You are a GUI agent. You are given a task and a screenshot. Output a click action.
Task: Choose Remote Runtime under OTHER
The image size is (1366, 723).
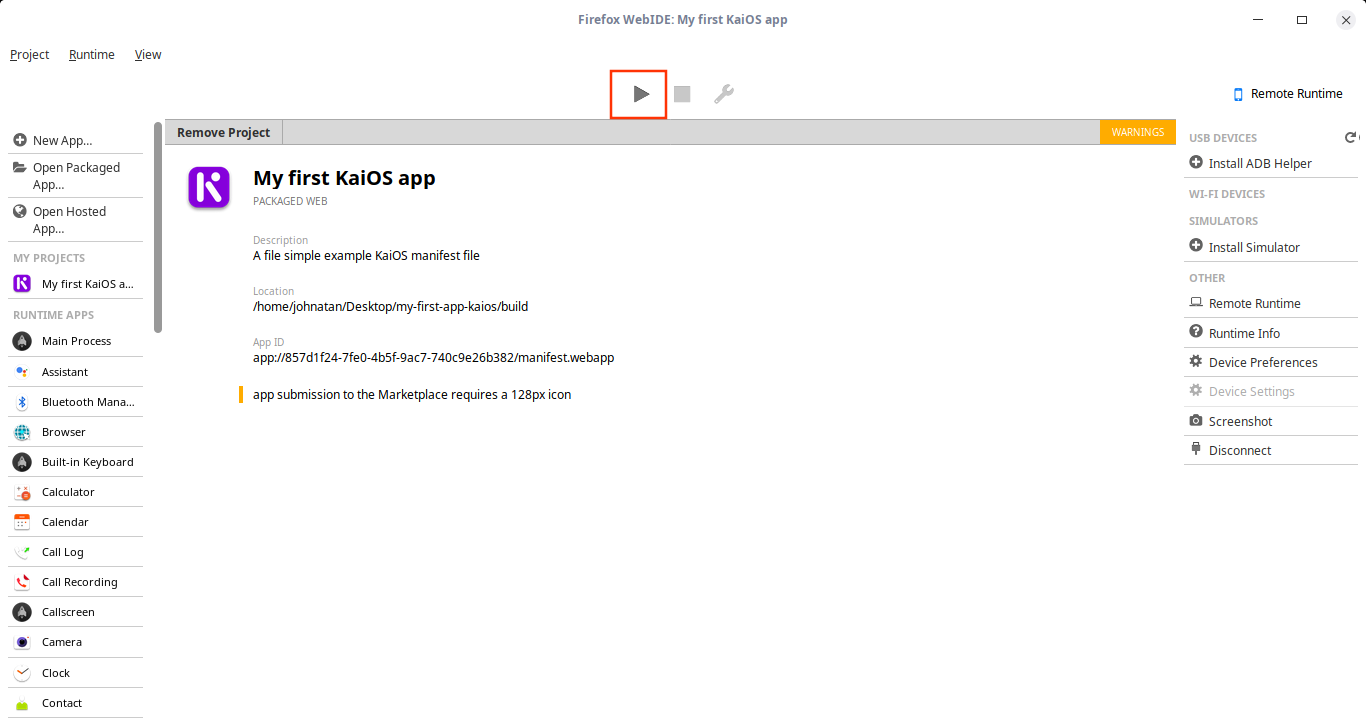1271,303
